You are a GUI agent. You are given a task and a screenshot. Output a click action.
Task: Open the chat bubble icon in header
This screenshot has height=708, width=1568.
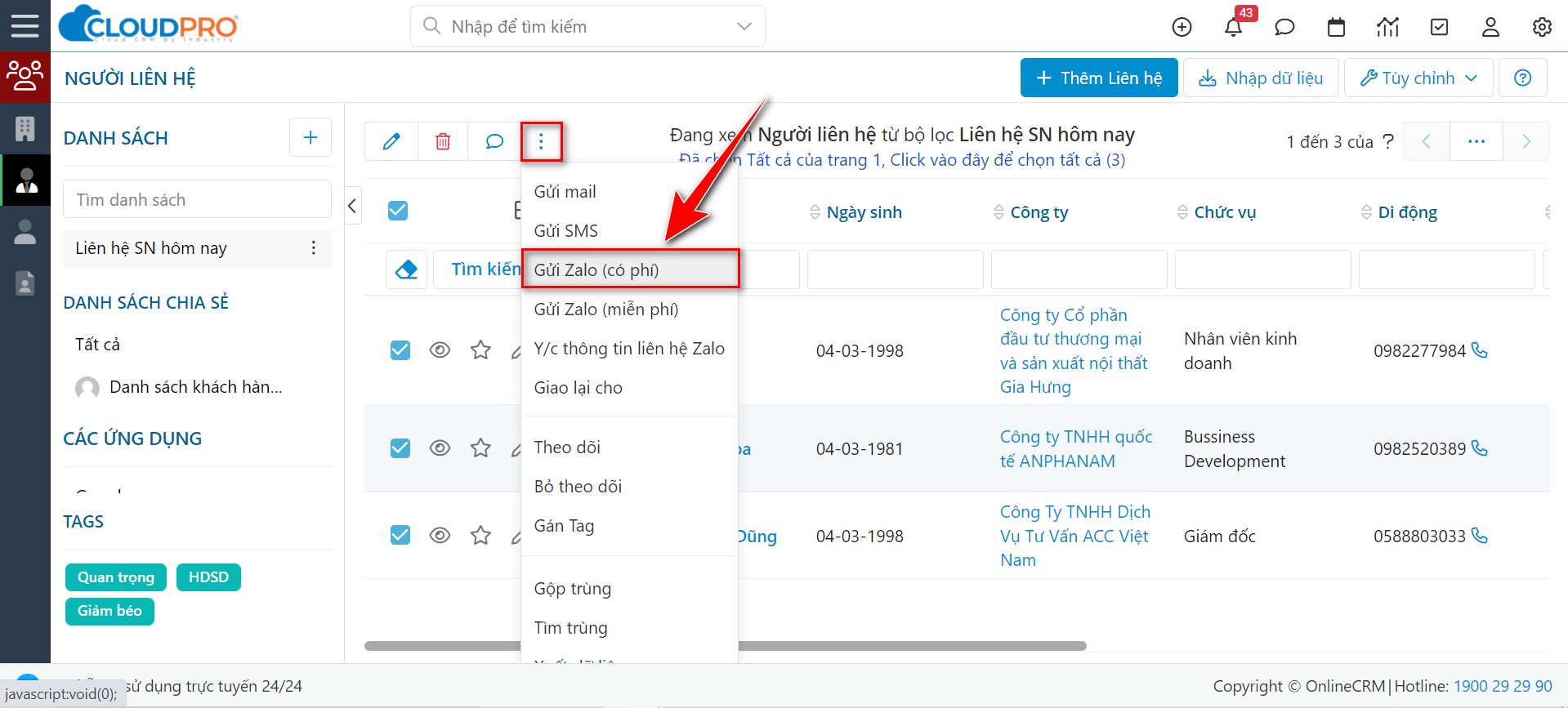pyautogui.click(x=1284, y=27)
